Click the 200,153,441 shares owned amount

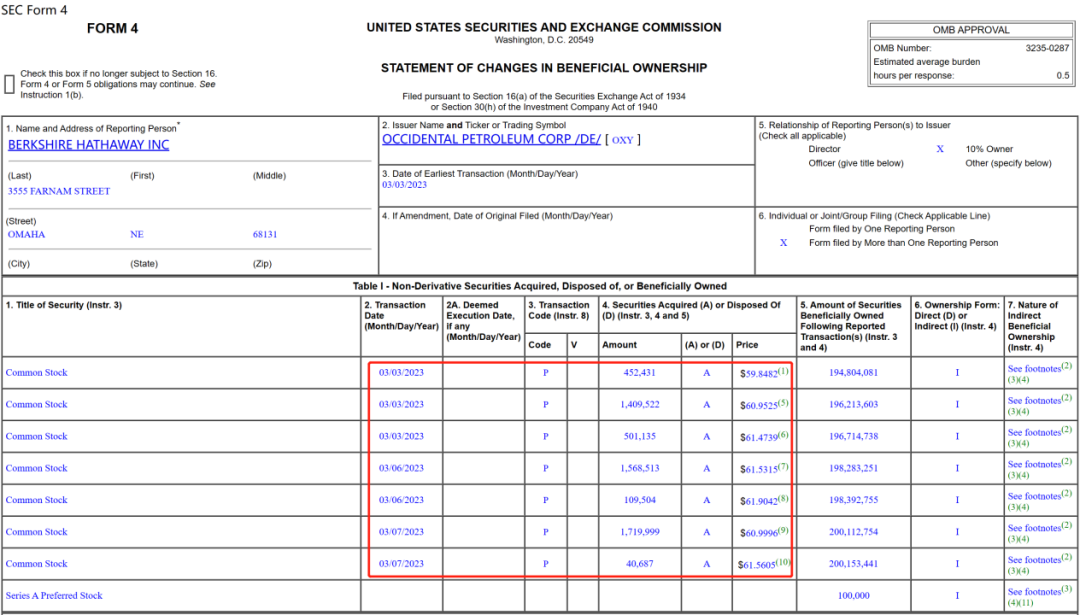853,564
